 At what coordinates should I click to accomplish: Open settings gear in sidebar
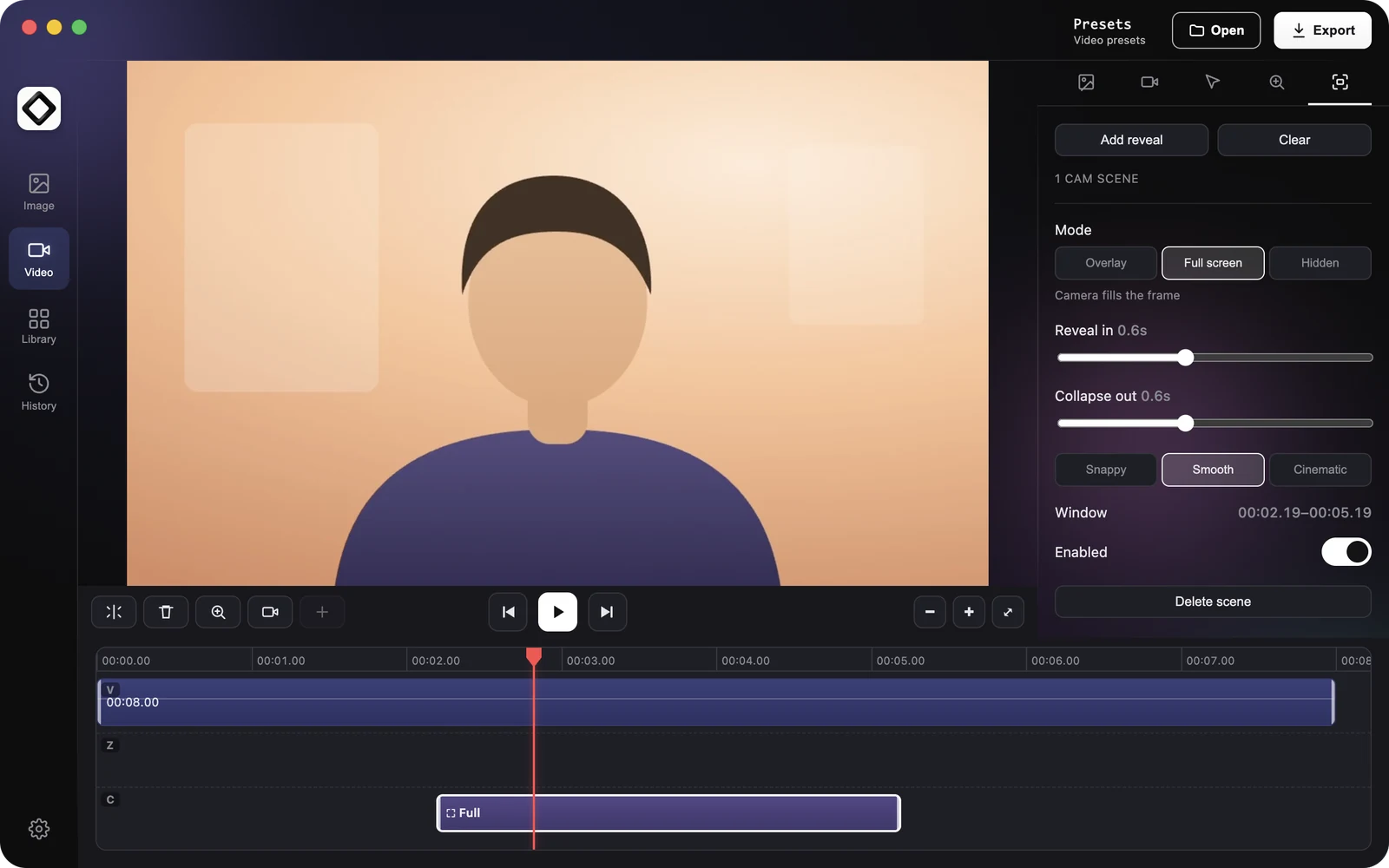pos(38,829)
